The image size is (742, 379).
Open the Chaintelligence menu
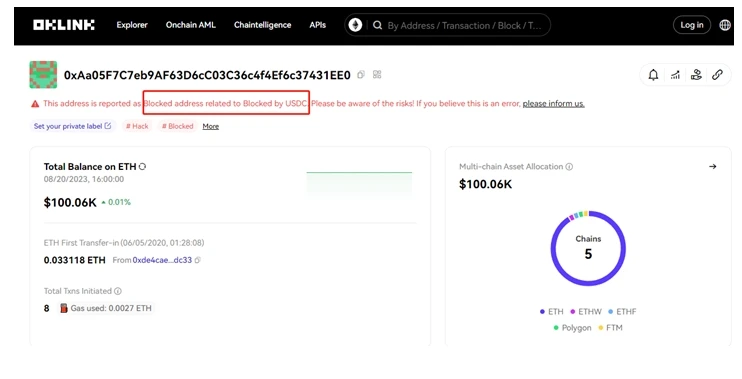click(x=263, y=25)
